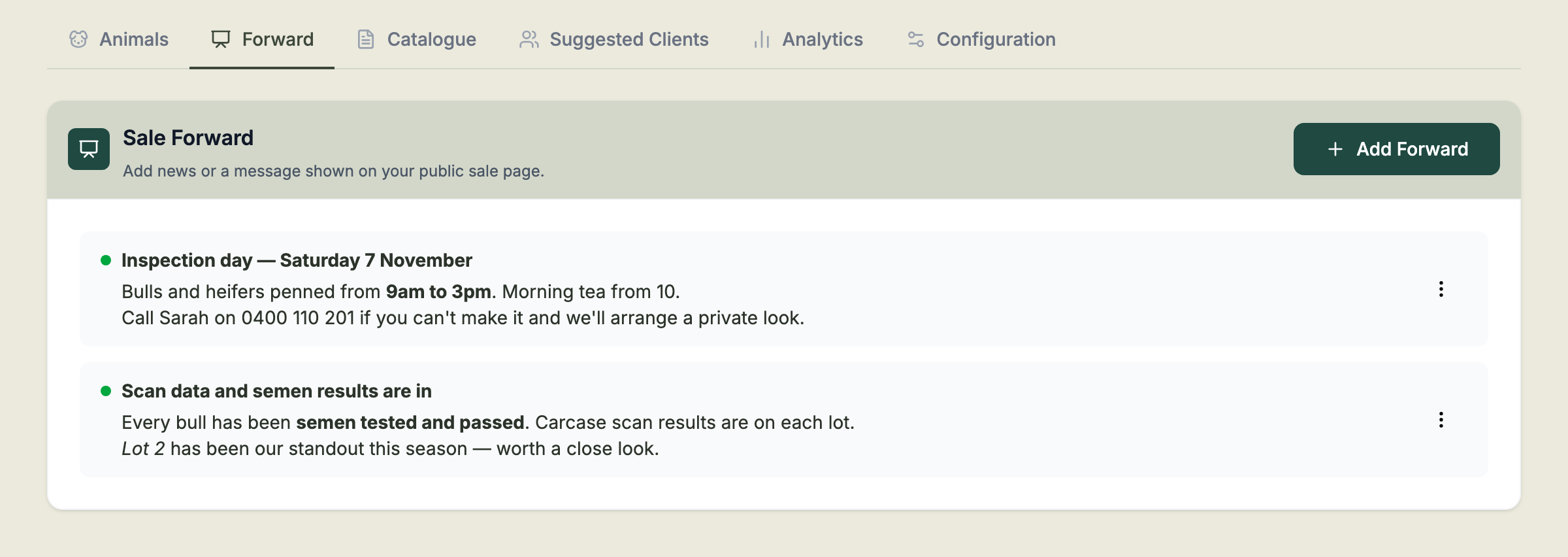Select the "Inspection day — Saturday 7 November" heading
The image size is (1568, 557).
click(297, 260)
